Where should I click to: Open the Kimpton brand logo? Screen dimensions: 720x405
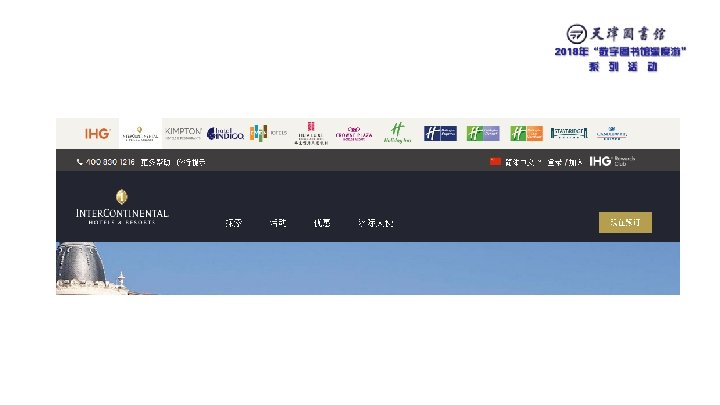tap(183, 133)
